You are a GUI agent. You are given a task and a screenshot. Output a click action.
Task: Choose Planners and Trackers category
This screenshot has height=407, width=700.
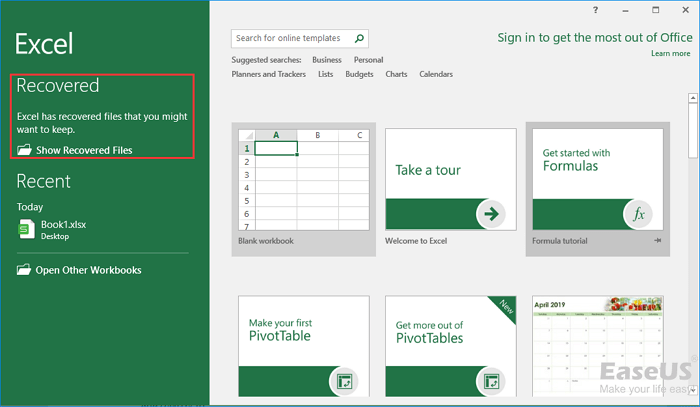pyautogui.click(x=269, y=74)
